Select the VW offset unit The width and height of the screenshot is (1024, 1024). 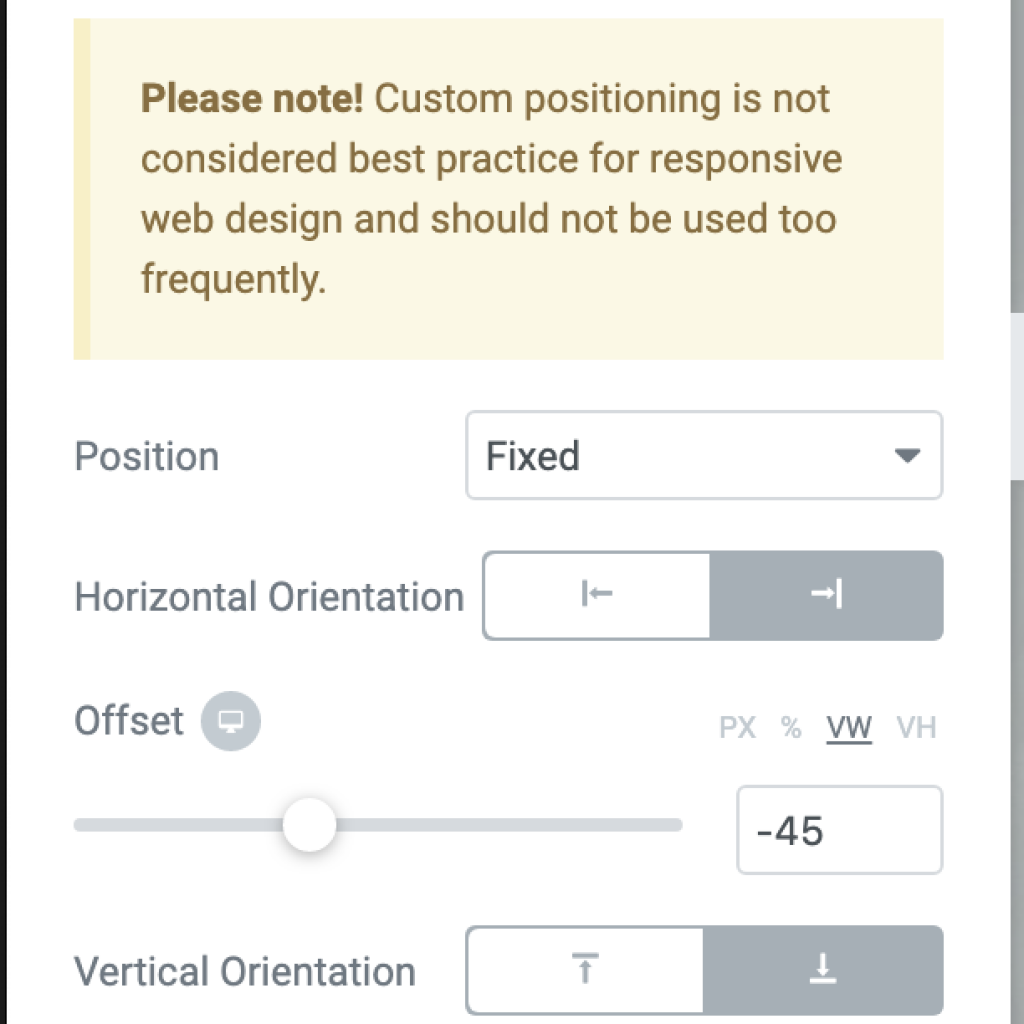point(849,727)
